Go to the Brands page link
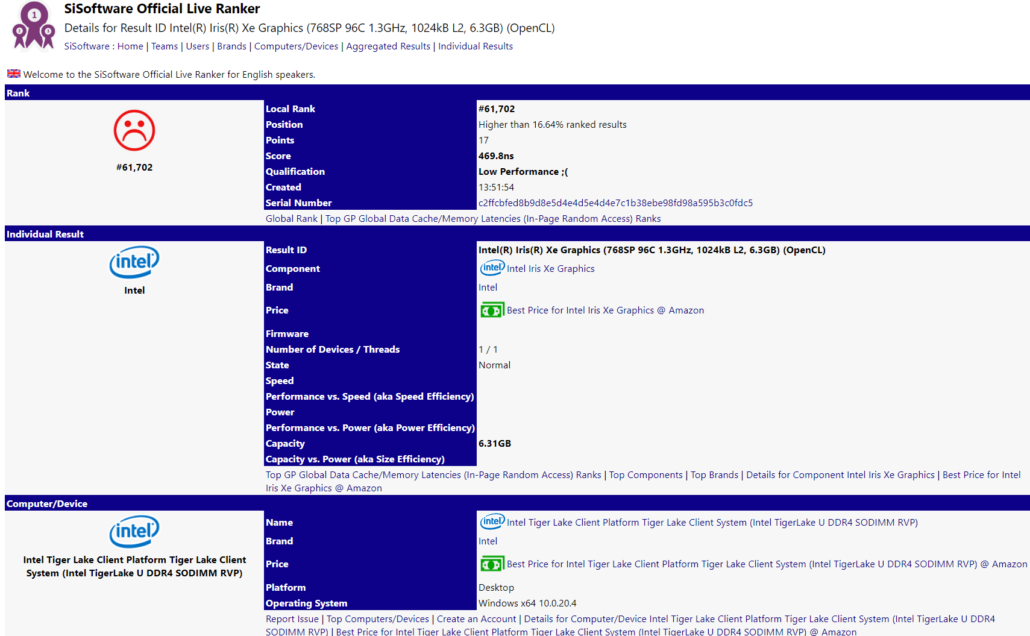 [x=232, y=45]
